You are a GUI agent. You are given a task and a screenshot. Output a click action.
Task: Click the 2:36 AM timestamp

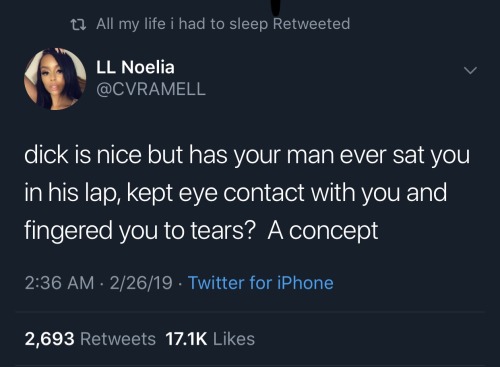[59, 283]
